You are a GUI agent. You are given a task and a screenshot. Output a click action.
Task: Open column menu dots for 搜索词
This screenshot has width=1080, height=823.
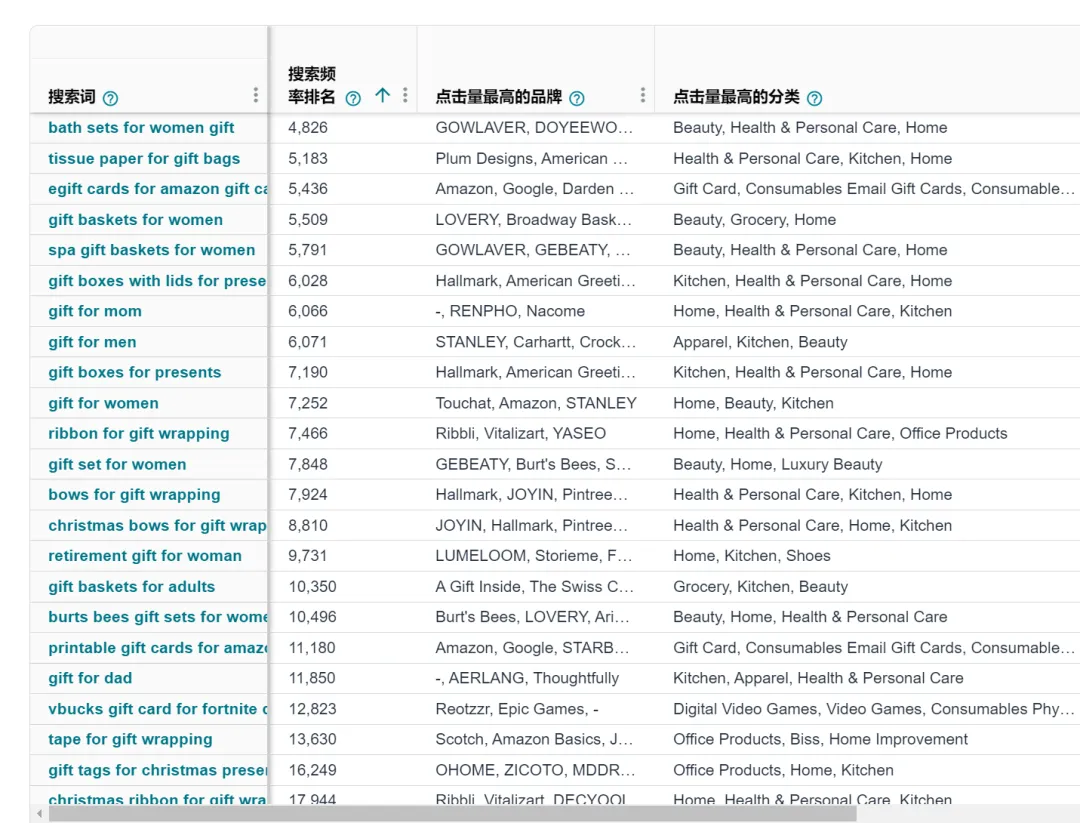click(256, 95)
